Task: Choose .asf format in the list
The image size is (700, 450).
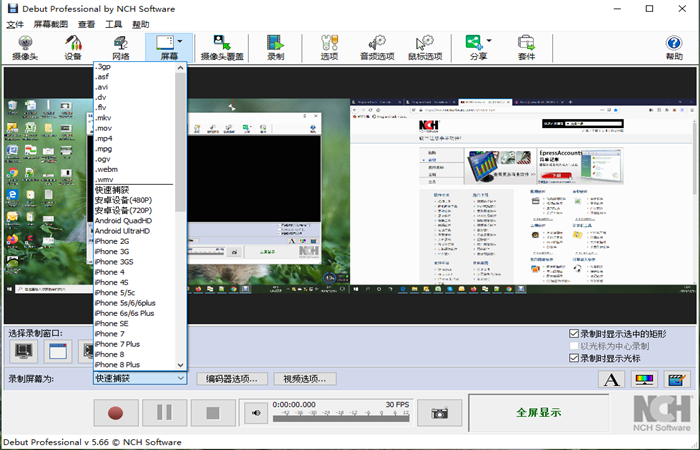Action: [x=134, y=77]
